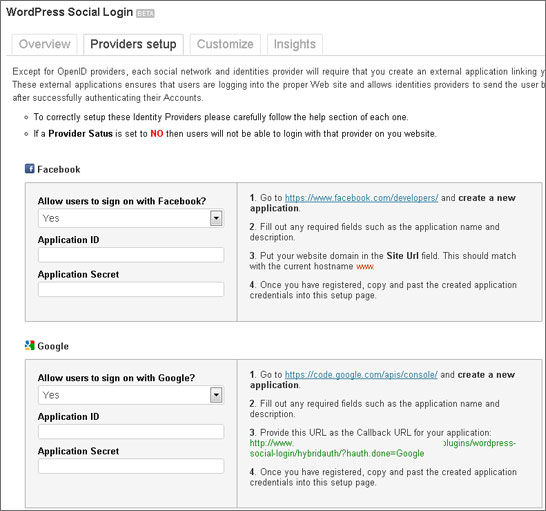Image resolution: width=546 pixels, height=511 pixels.
Task: Open the Insights tab
Action: 295,44
